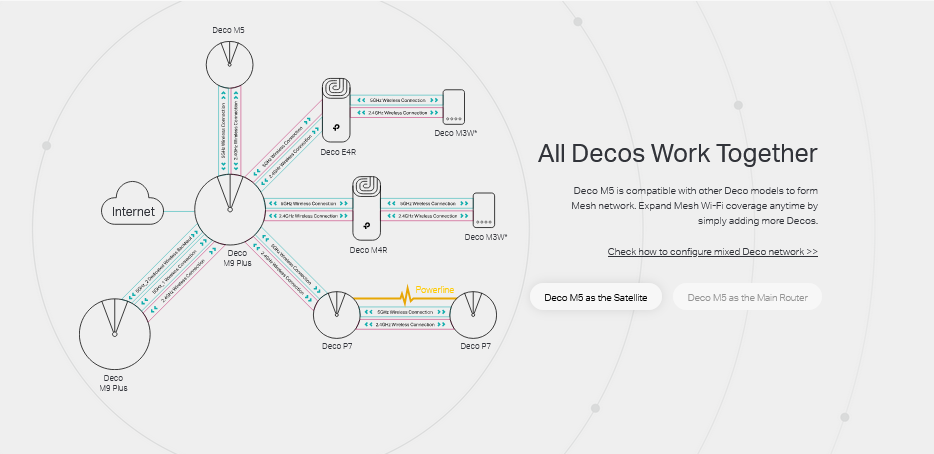Click the yellow Powerline label
Image resolution: width=934 pixels, height=454 pixels.
point(435,290)
